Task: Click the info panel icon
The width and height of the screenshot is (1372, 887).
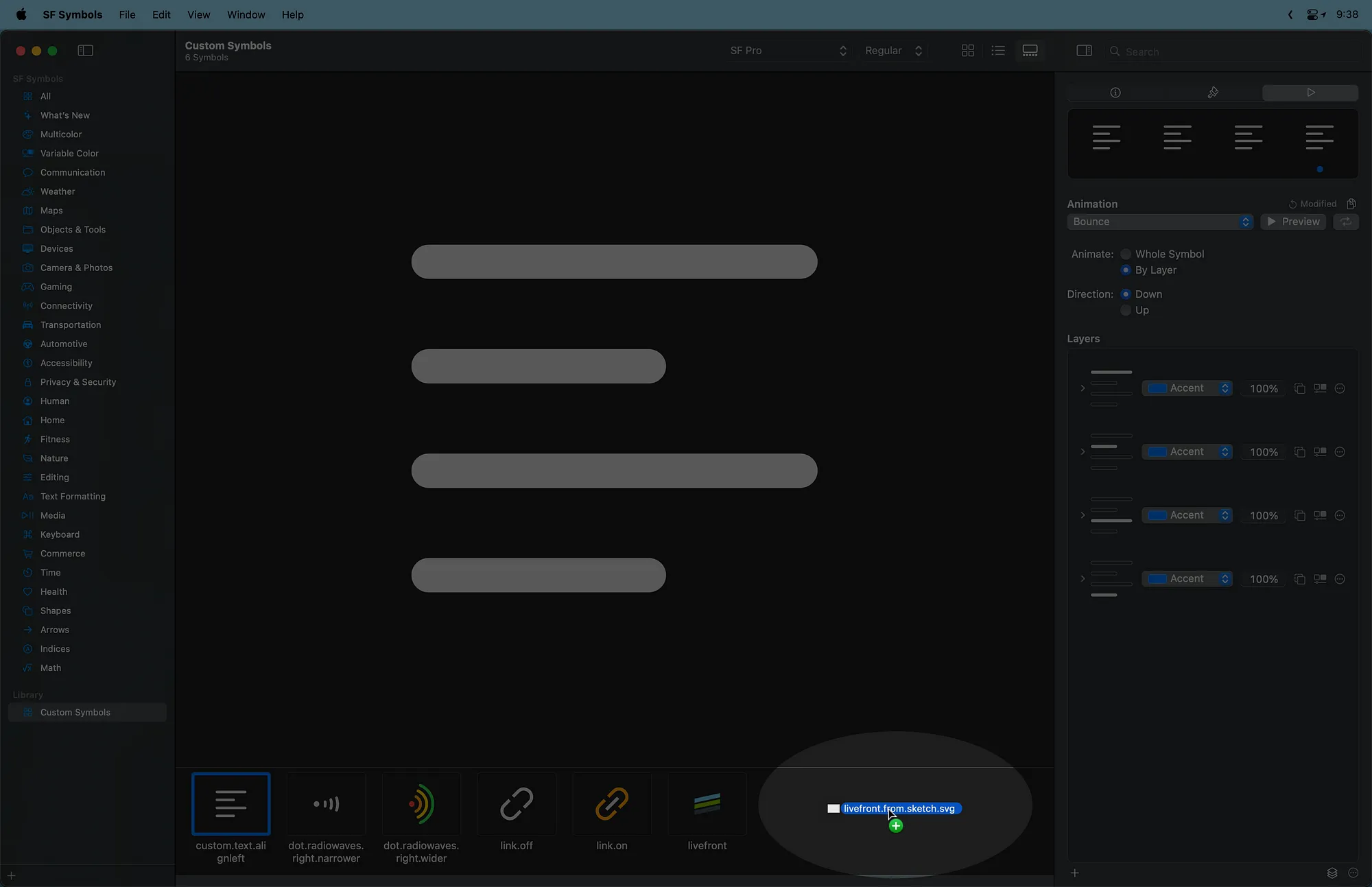Action: click(x=1115, y=92)
